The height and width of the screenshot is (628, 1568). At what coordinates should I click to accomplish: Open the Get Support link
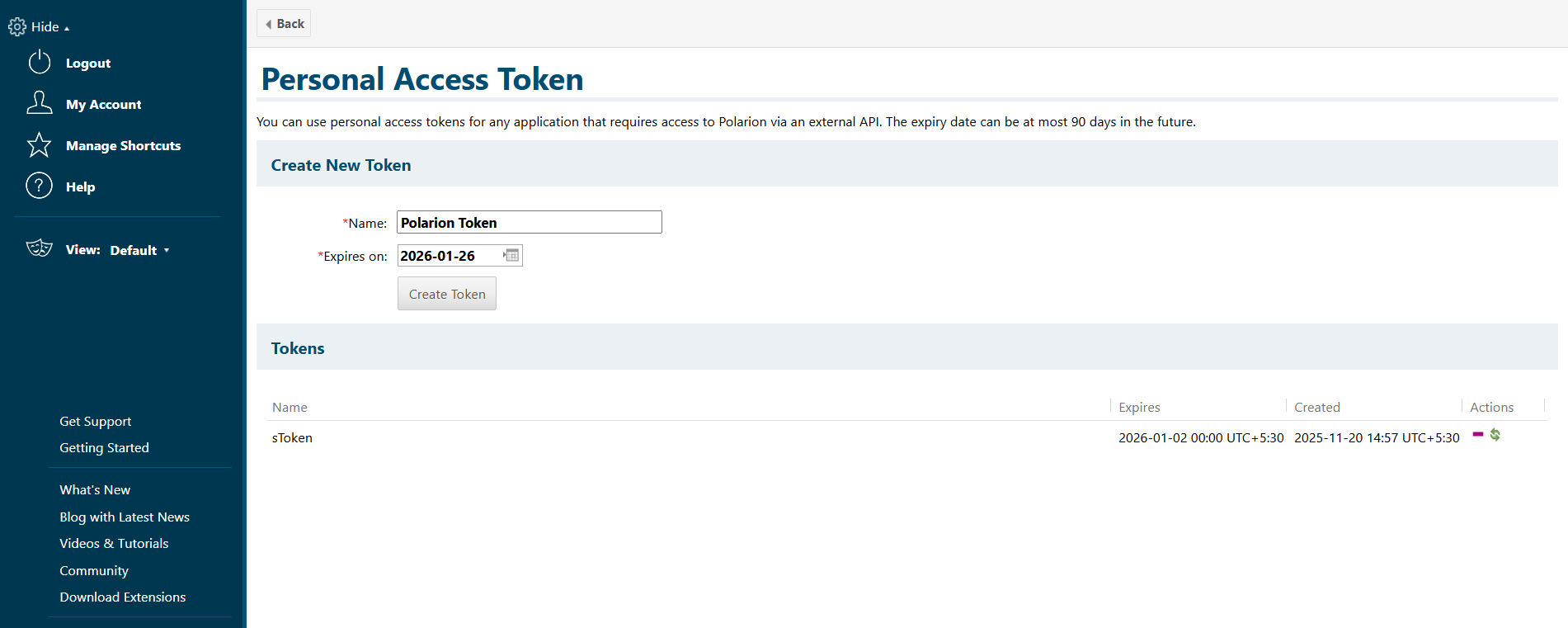click(96, 422)
